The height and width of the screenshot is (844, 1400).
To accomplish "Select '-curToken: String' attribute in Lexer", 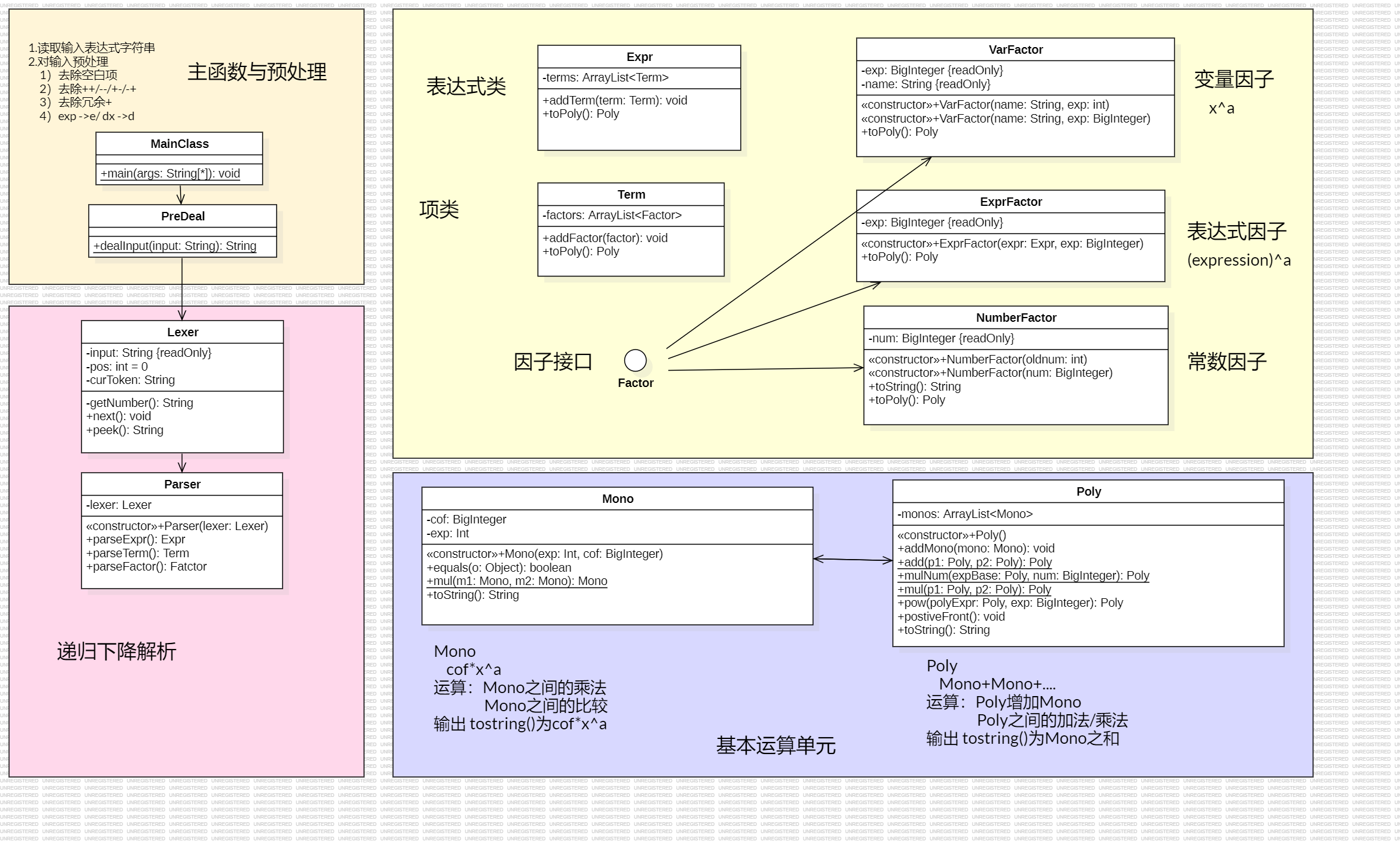I will pyautogui.click(x=130, y=380).
